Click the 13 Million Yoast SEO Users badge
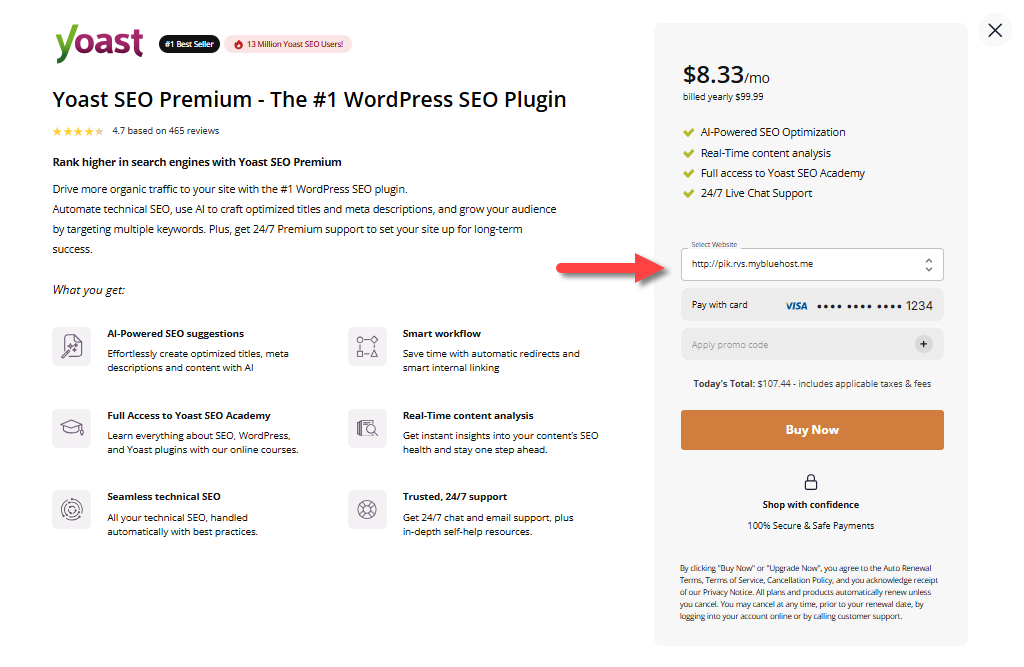 tap(288, 44)
